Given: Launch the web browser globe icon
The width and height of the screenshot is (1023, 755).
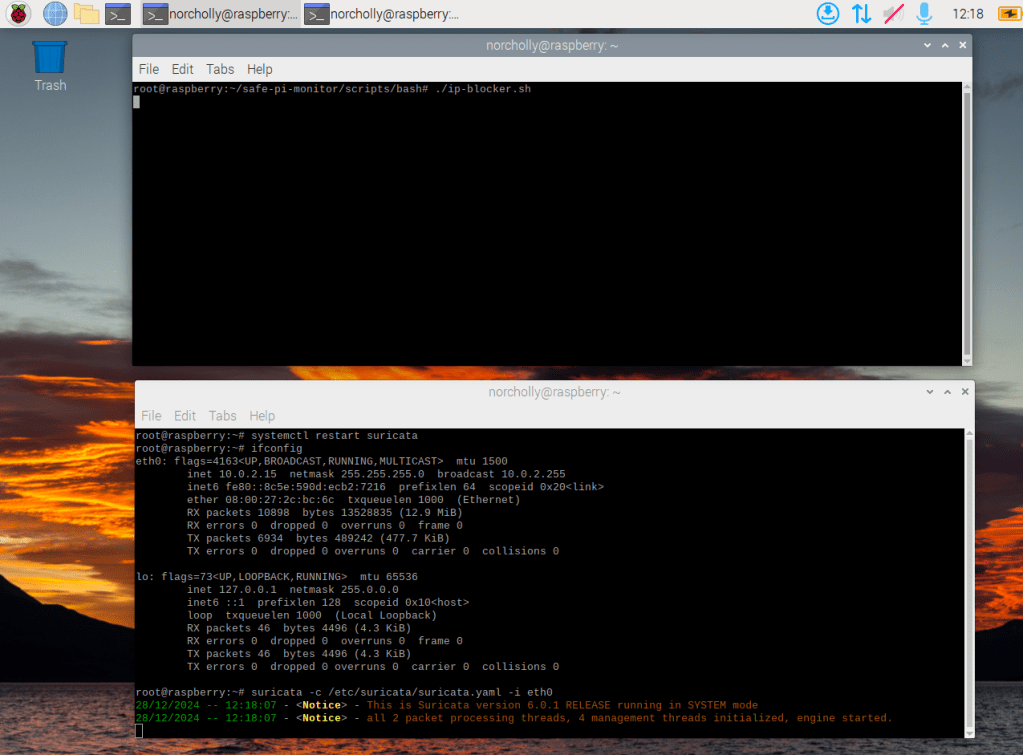Looking at the screenshot, I should [x=55, y=14].
